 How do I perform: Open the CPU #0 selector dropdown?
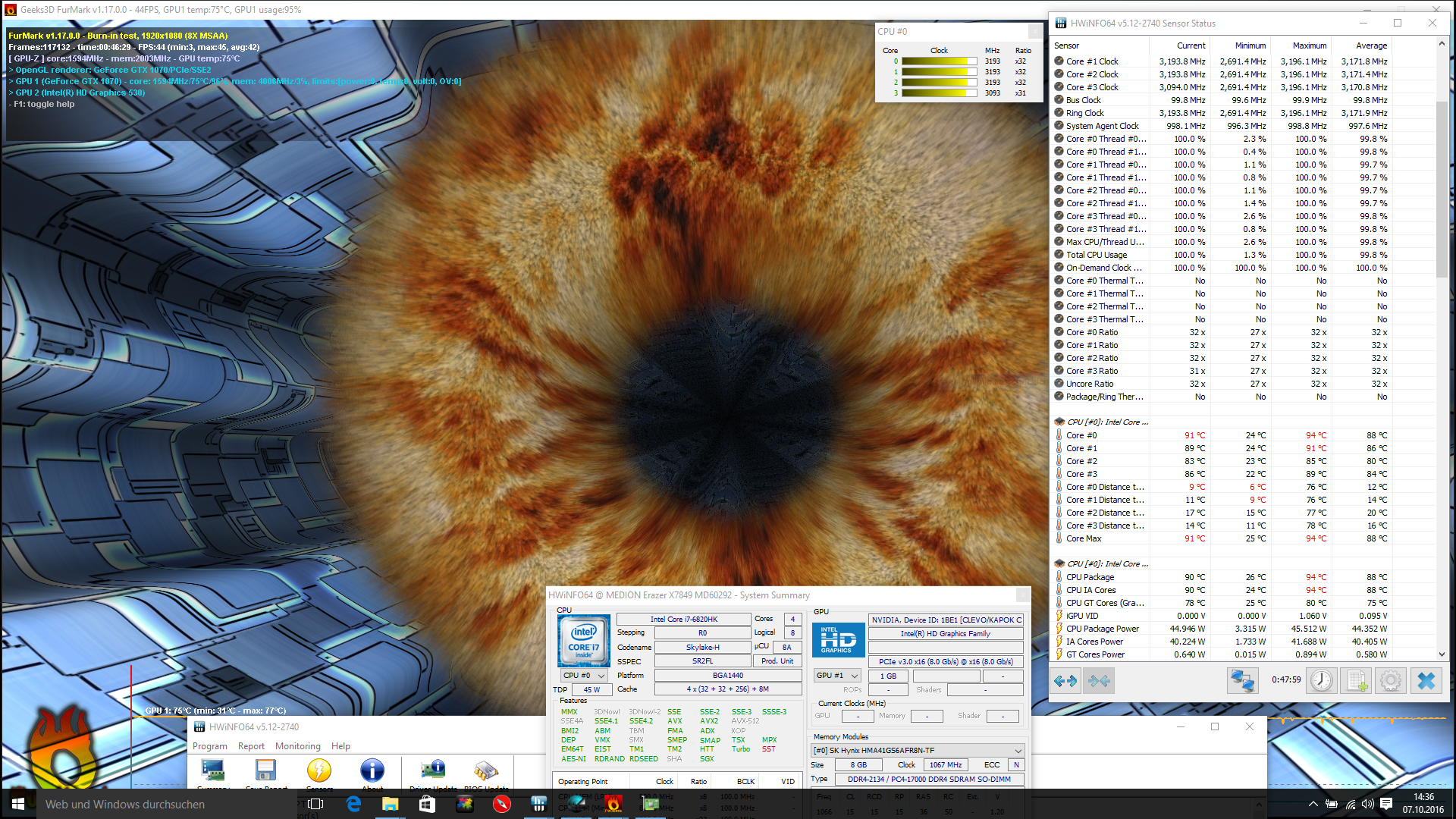(x=584, y=676)
